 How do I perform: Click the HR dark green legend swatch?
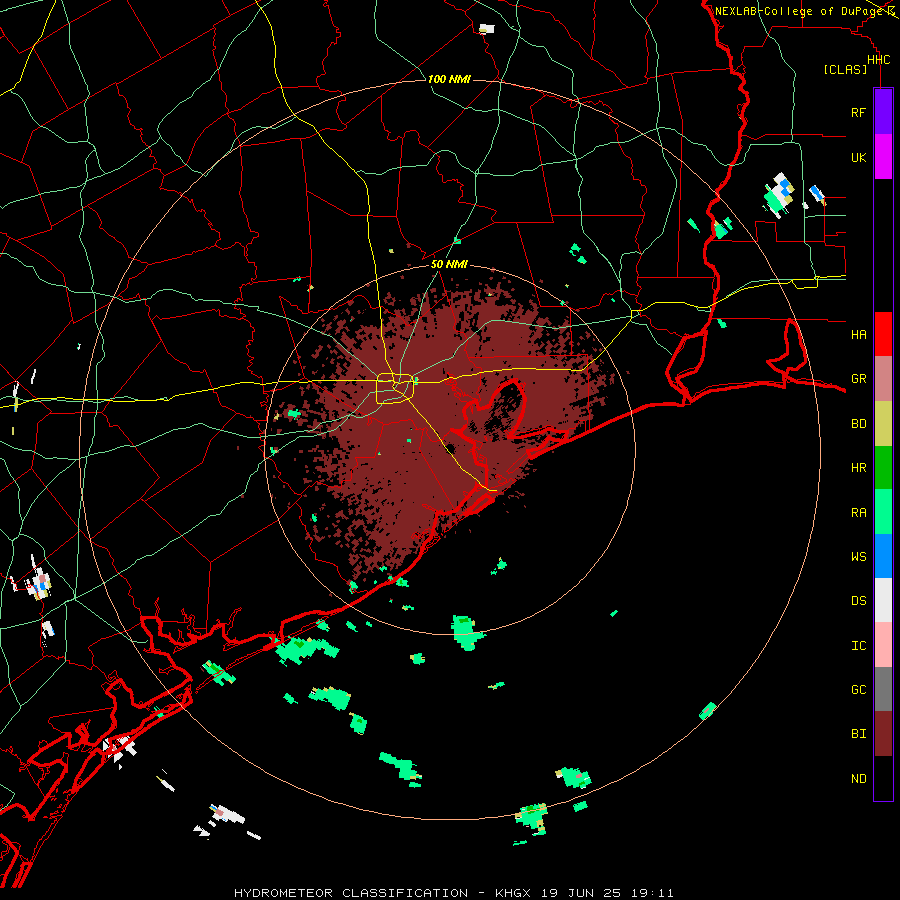[883, 468]
